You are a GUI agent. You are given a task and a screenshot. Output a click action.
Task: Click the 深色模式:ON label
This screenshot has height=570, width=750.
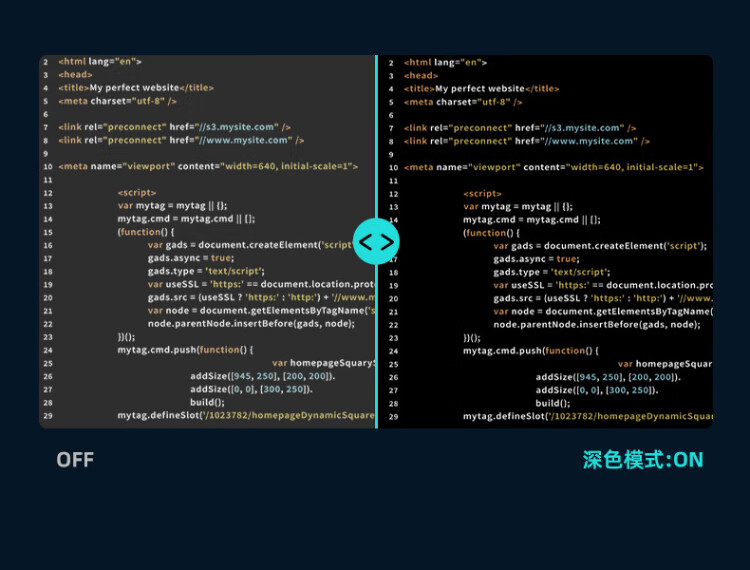click(643, 460)
